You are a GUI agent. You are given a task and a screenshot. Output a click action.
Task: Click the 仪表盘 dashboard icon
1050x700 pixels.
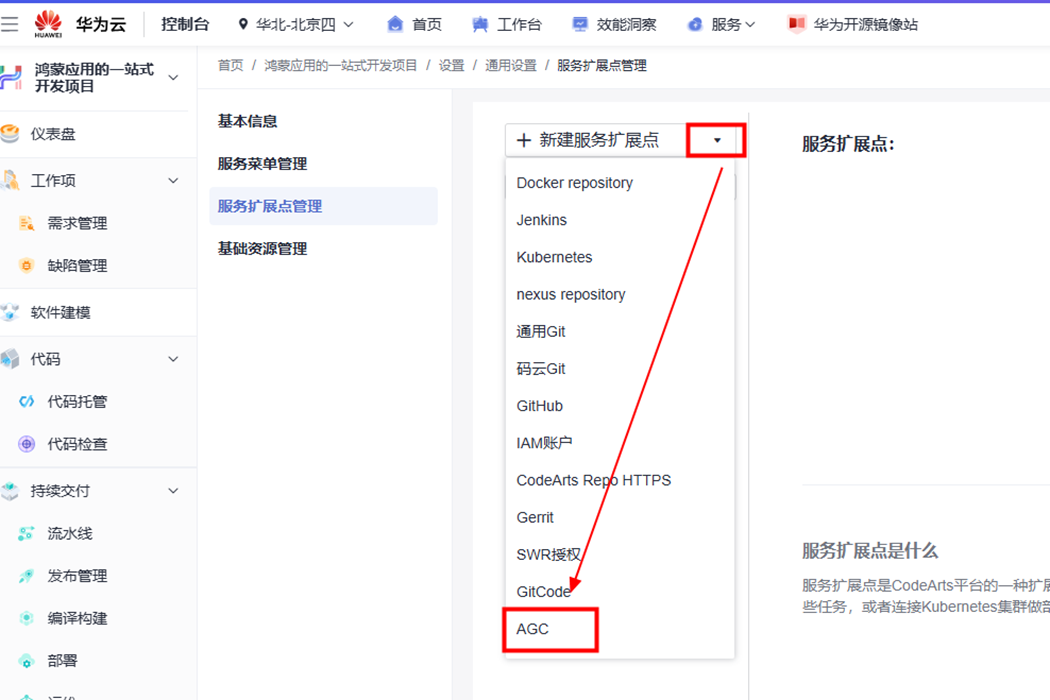pyautogui.click(x=10, y=134)
